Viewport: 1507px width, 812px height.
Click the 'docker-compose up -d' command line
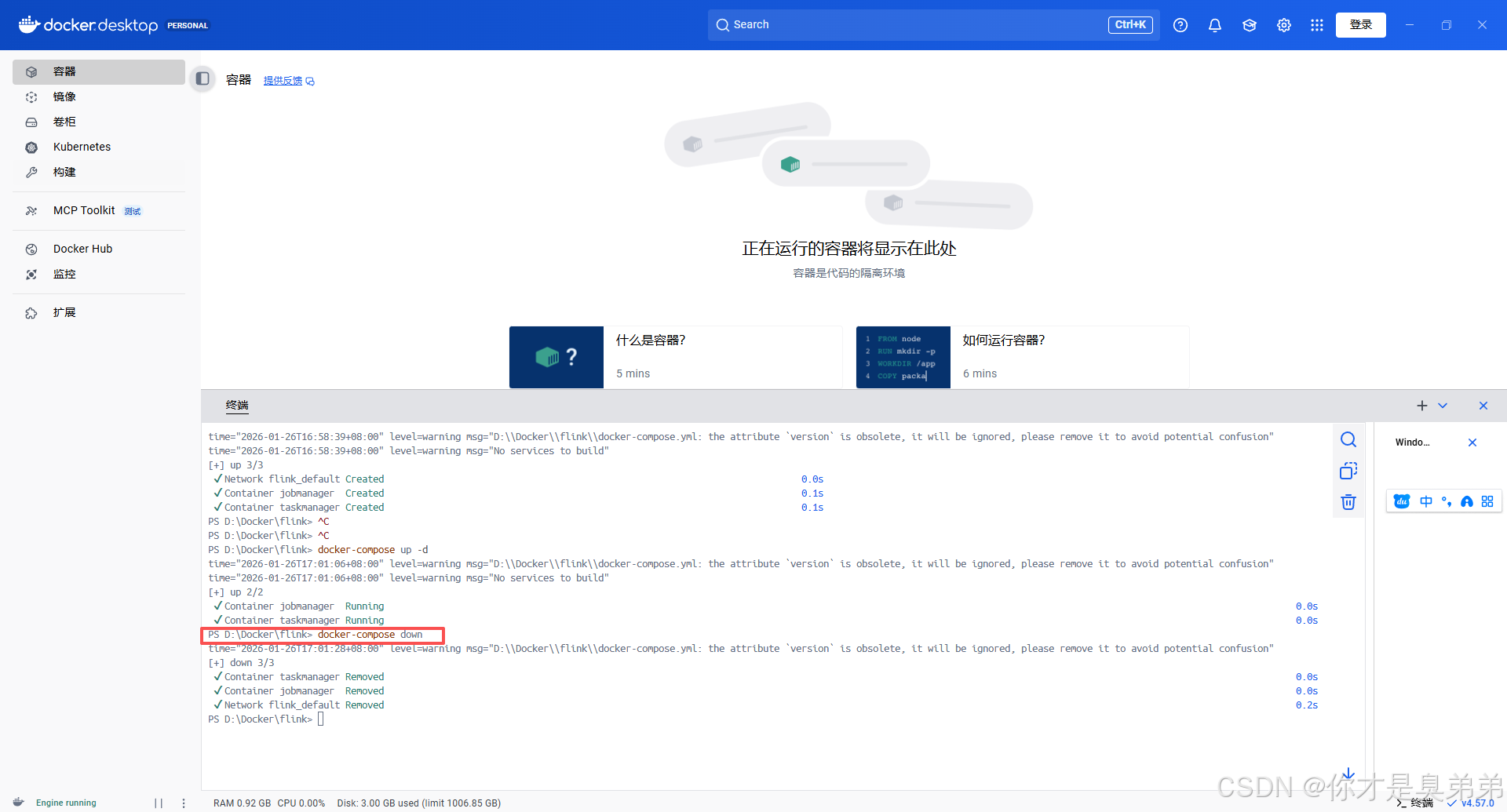(318, 550)
